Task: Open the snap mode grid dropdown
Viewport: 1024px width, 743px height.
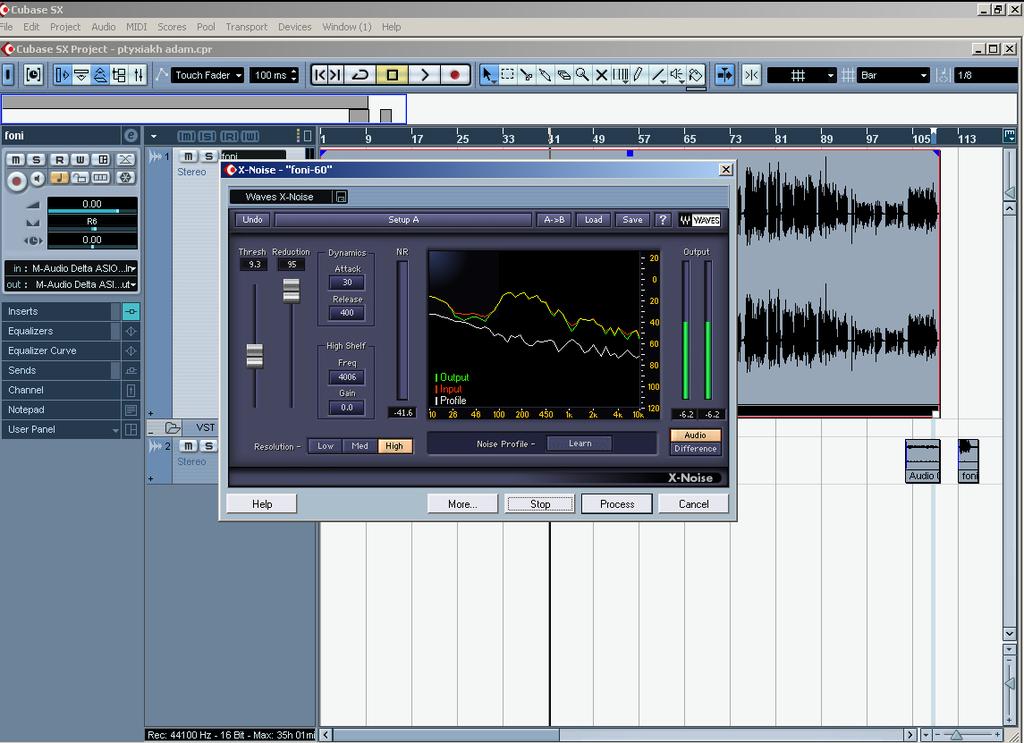Action: point(802,75)
